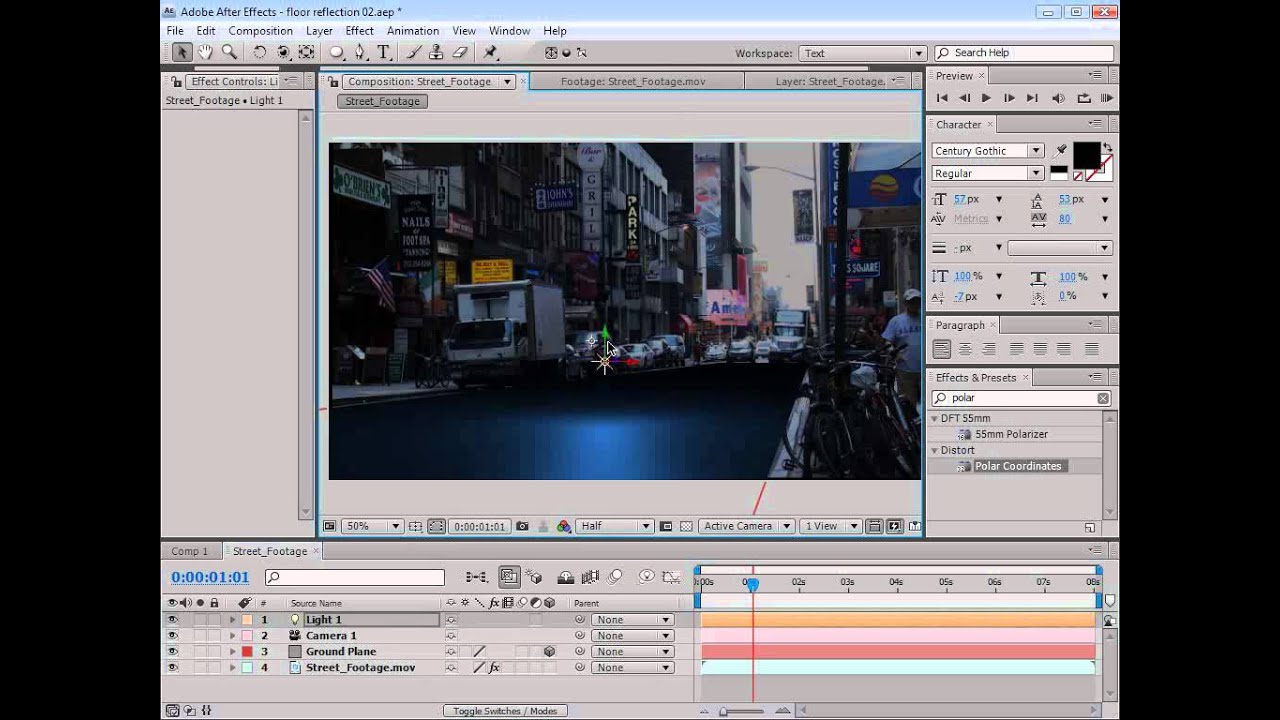
Task: Select the Selection arrow tool
Action: [181, 53]
